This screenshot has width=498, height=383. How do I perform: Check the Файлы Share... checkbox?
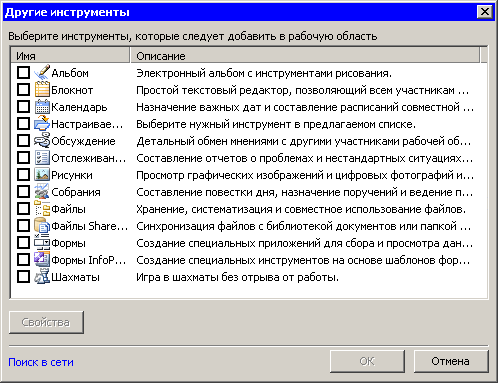coord(23,225)
